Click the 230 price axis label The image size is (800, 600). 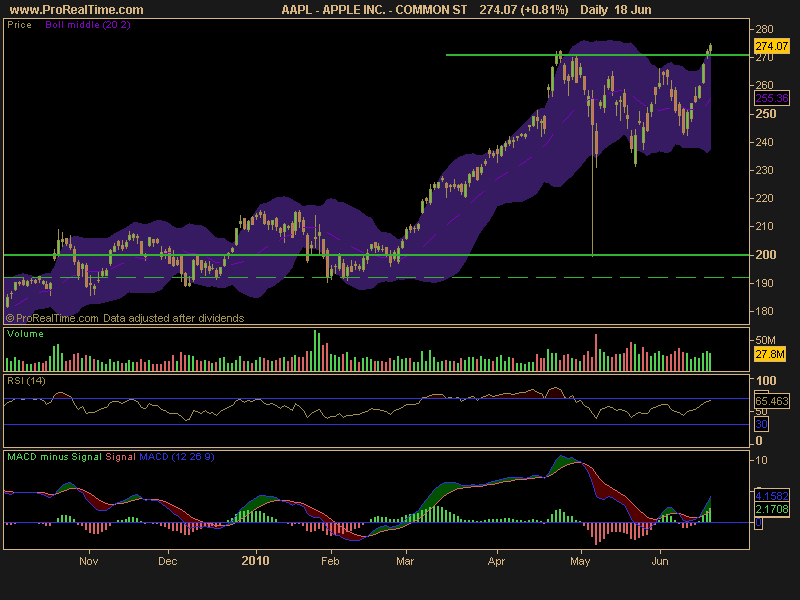[x=765, y=170]
